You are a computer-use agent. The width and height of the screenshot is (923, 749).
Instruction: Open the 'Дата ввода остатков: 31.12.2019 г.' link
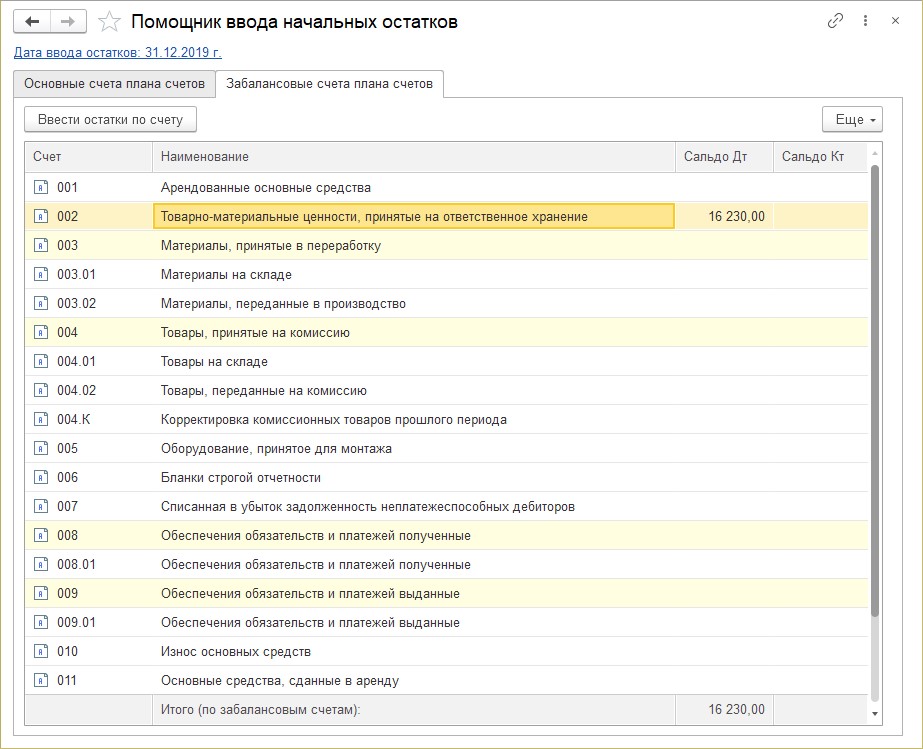118,52
